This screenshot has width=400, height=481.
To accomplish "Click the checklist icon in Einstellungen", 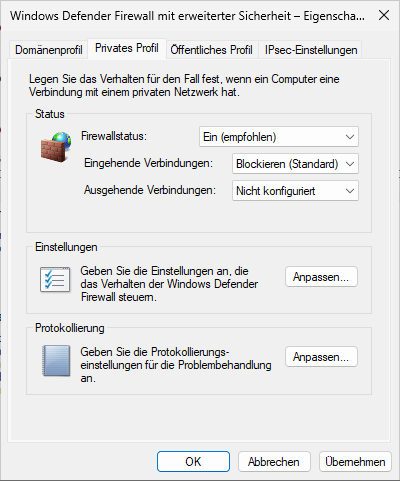I will [x=55, y=280].
